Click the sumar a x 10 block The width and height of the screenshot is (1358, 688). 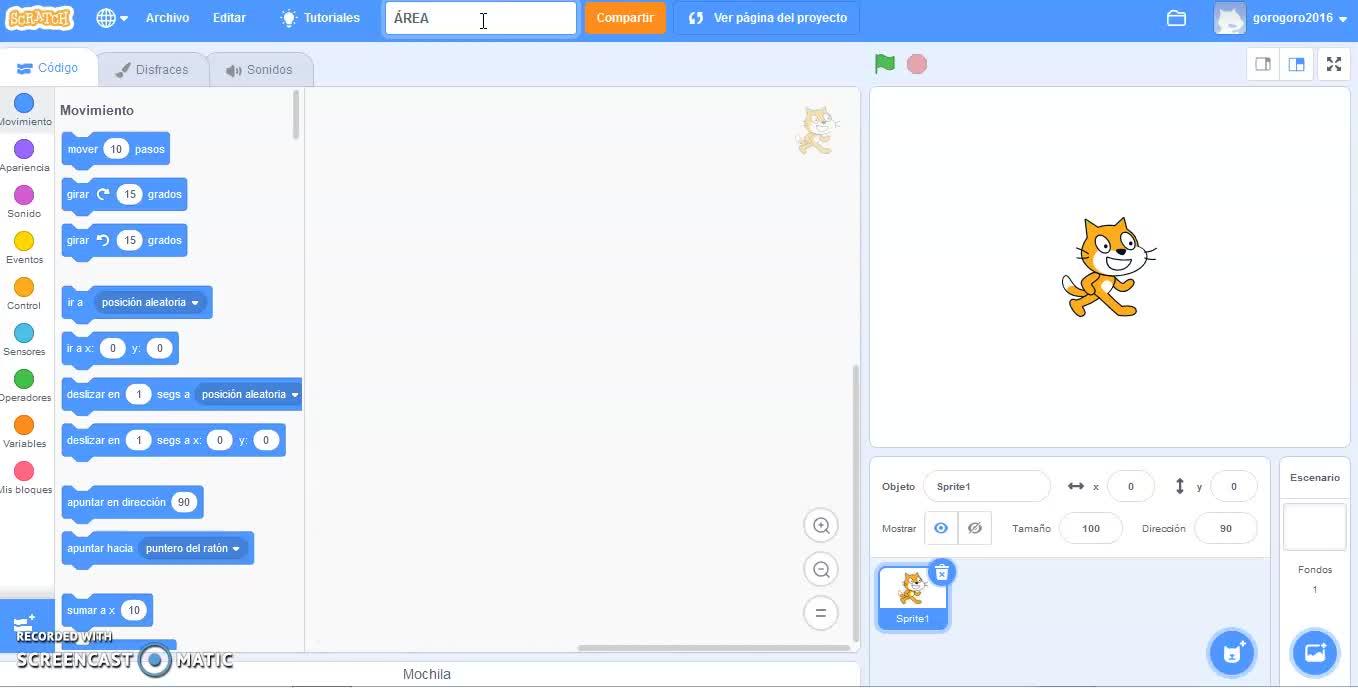(107, 611)
